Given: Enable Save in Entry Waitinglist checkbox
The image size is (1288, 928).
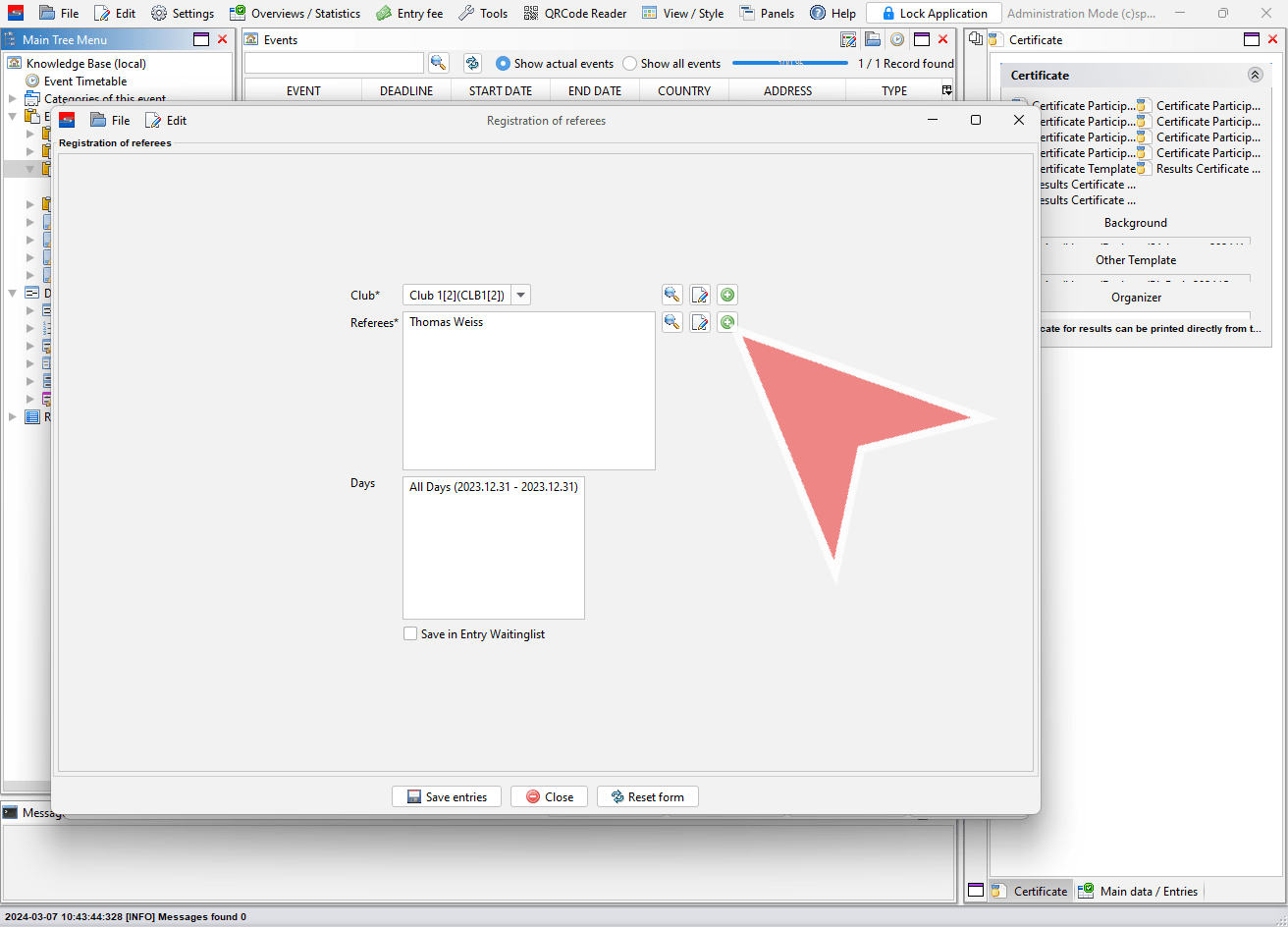Looking at the screenshot, I should point(410,633).
